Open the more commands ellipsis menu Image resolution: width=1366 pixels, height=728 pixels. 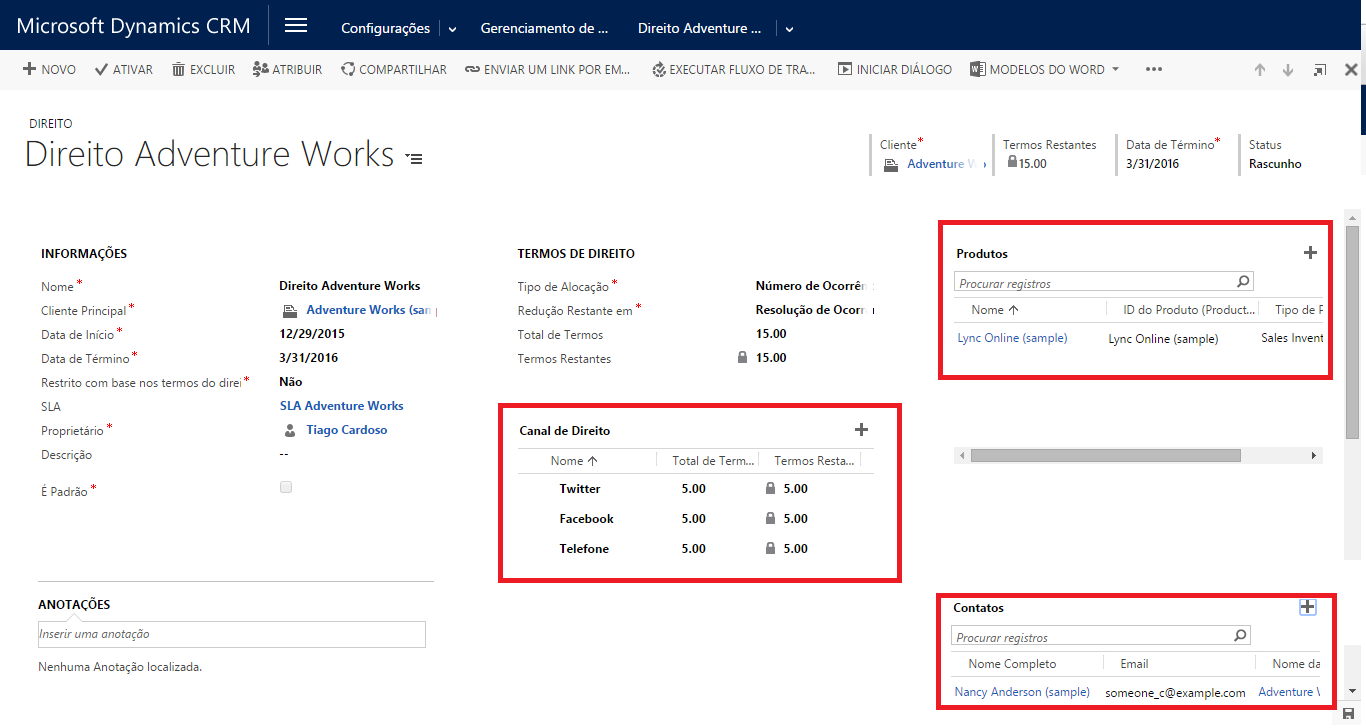click(1154, 69)
